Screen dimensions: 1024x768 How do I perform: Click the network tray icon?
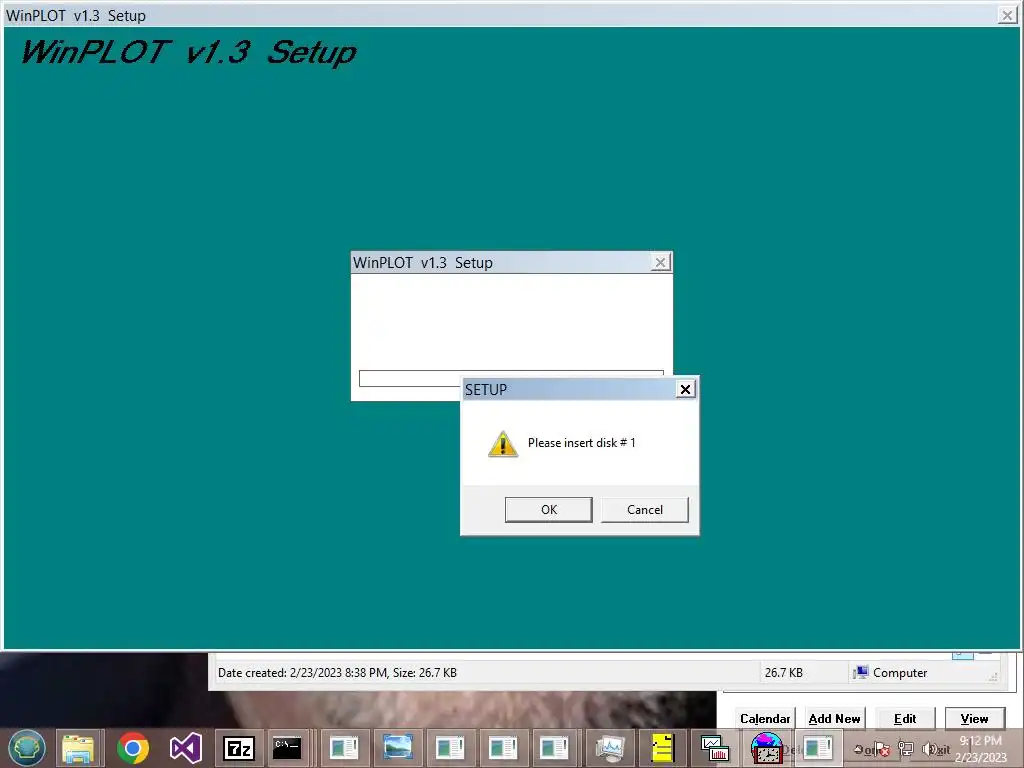(906, 749)
